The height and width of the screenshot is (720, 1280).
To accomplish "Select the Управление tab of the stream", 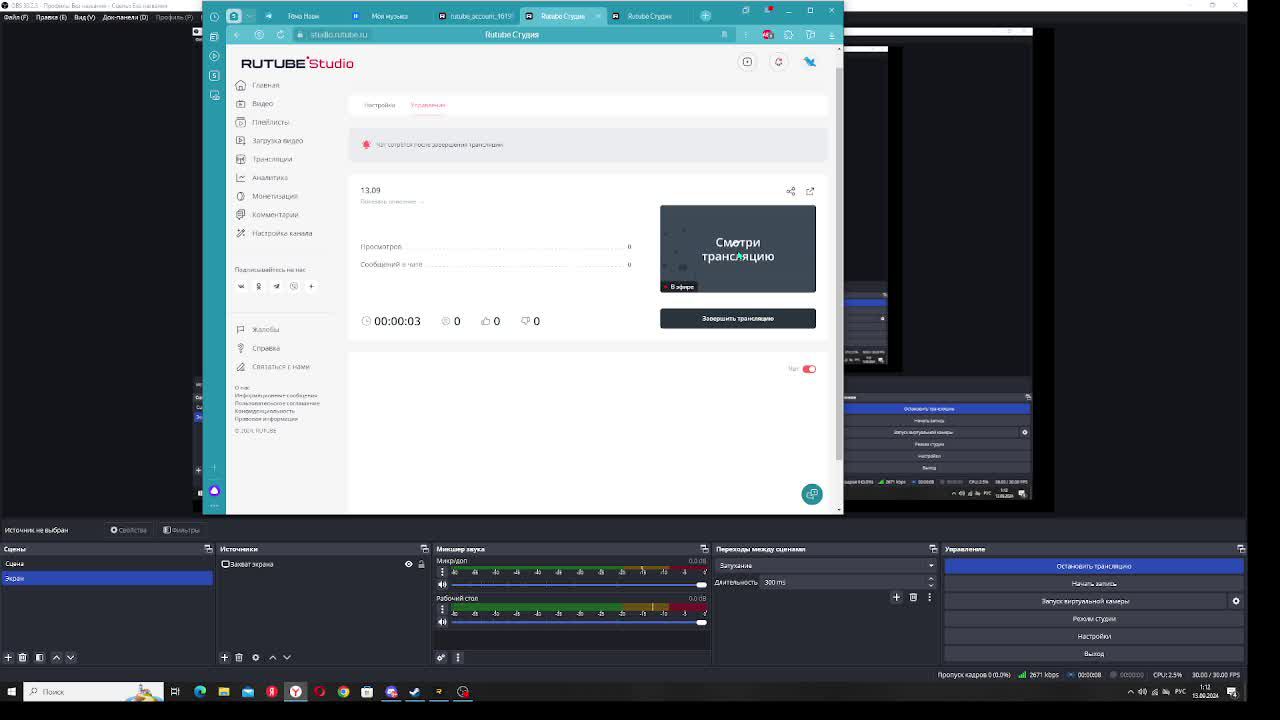I will tap(428, 105).
